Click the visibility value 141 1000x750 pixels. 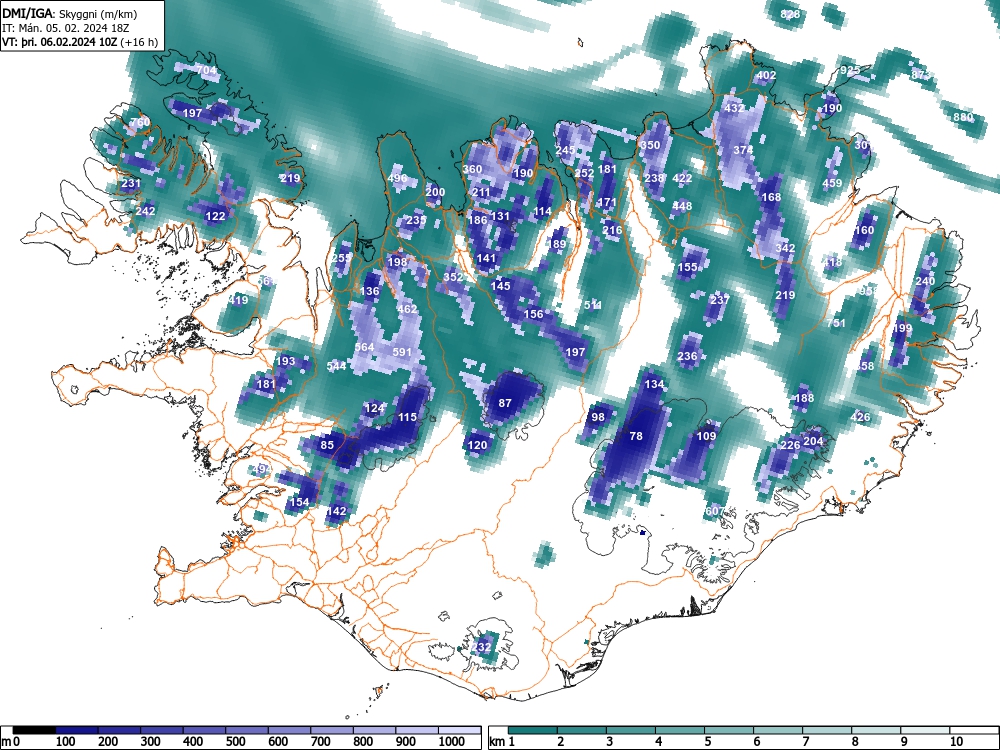[486, 258]
